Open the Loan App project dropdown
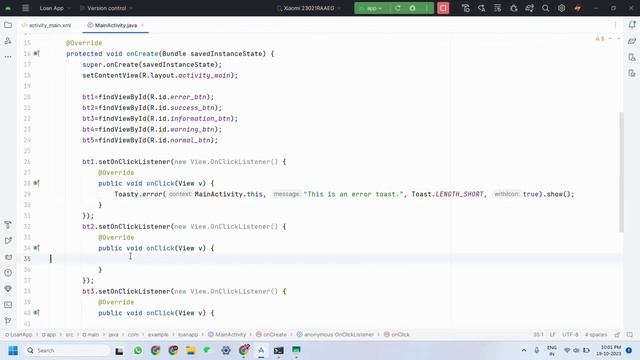The width and height of the screenshot is (640, 360). pos(55,8)
